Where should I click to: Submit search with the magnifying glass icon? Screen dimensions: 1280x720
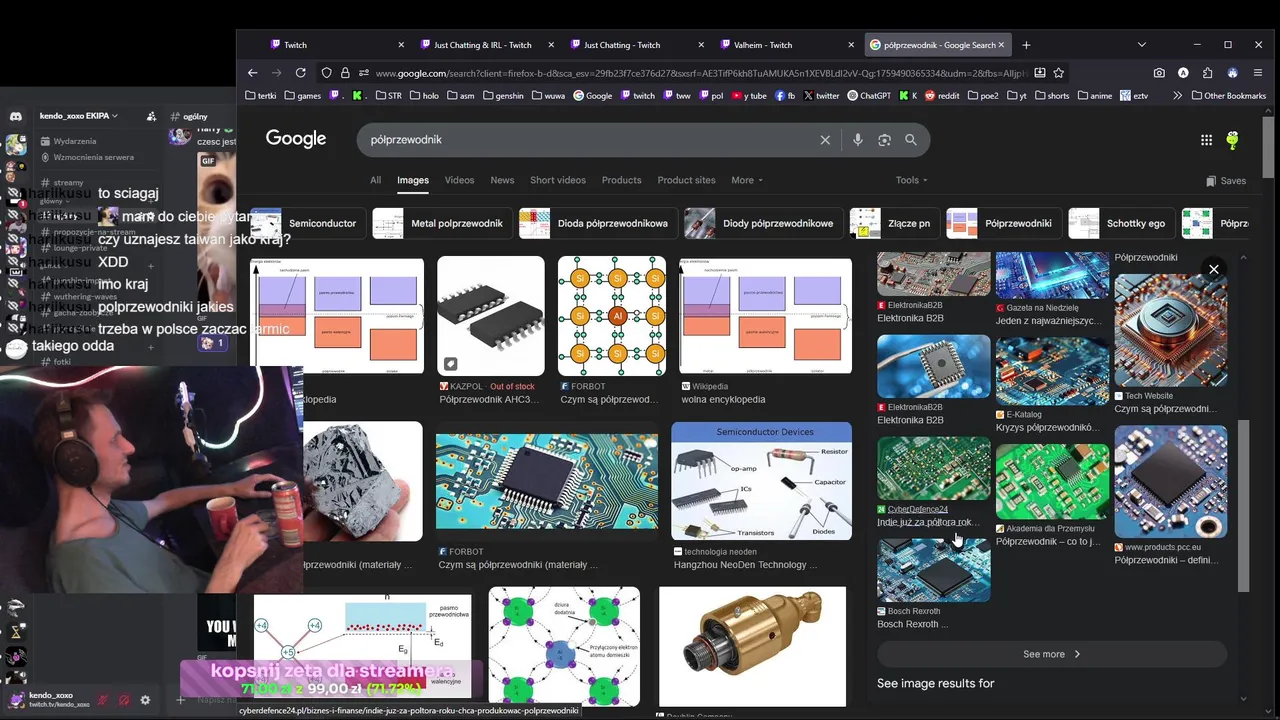911,140
